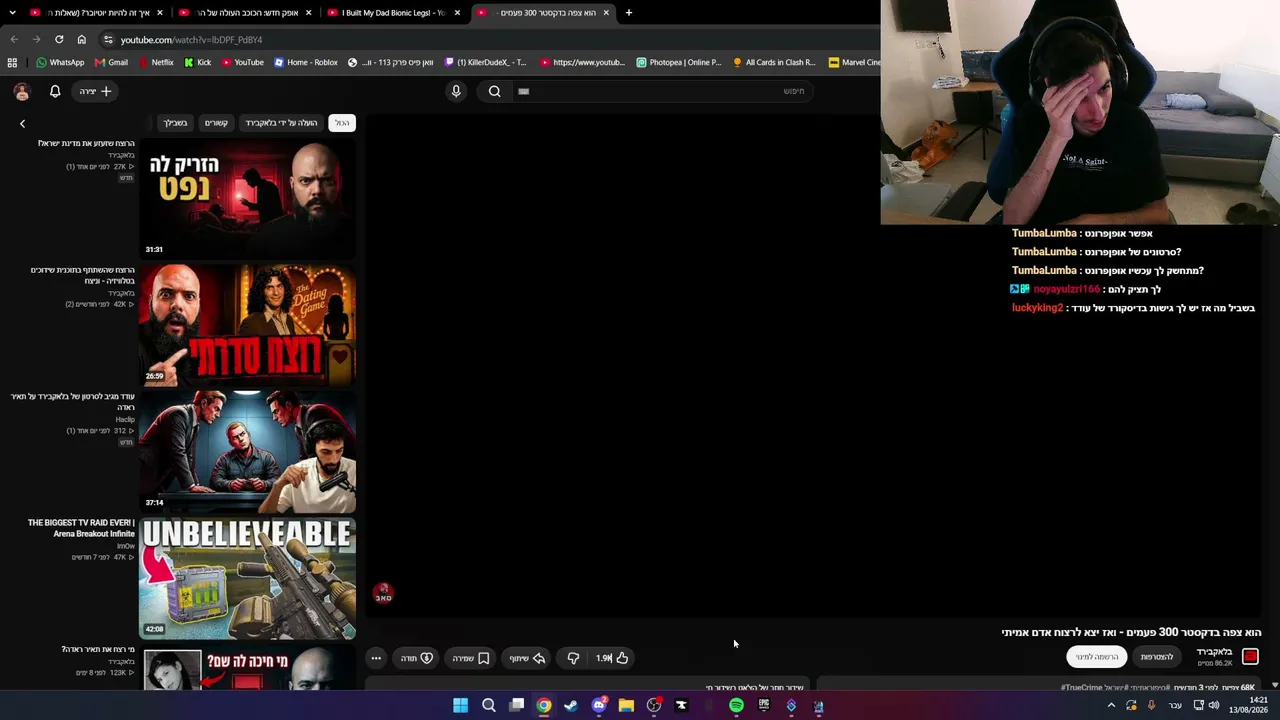Viewport: 1280px width, 720px height.
Task: Open the בלאקבירד channel name link
Action: click(1214, 652)
